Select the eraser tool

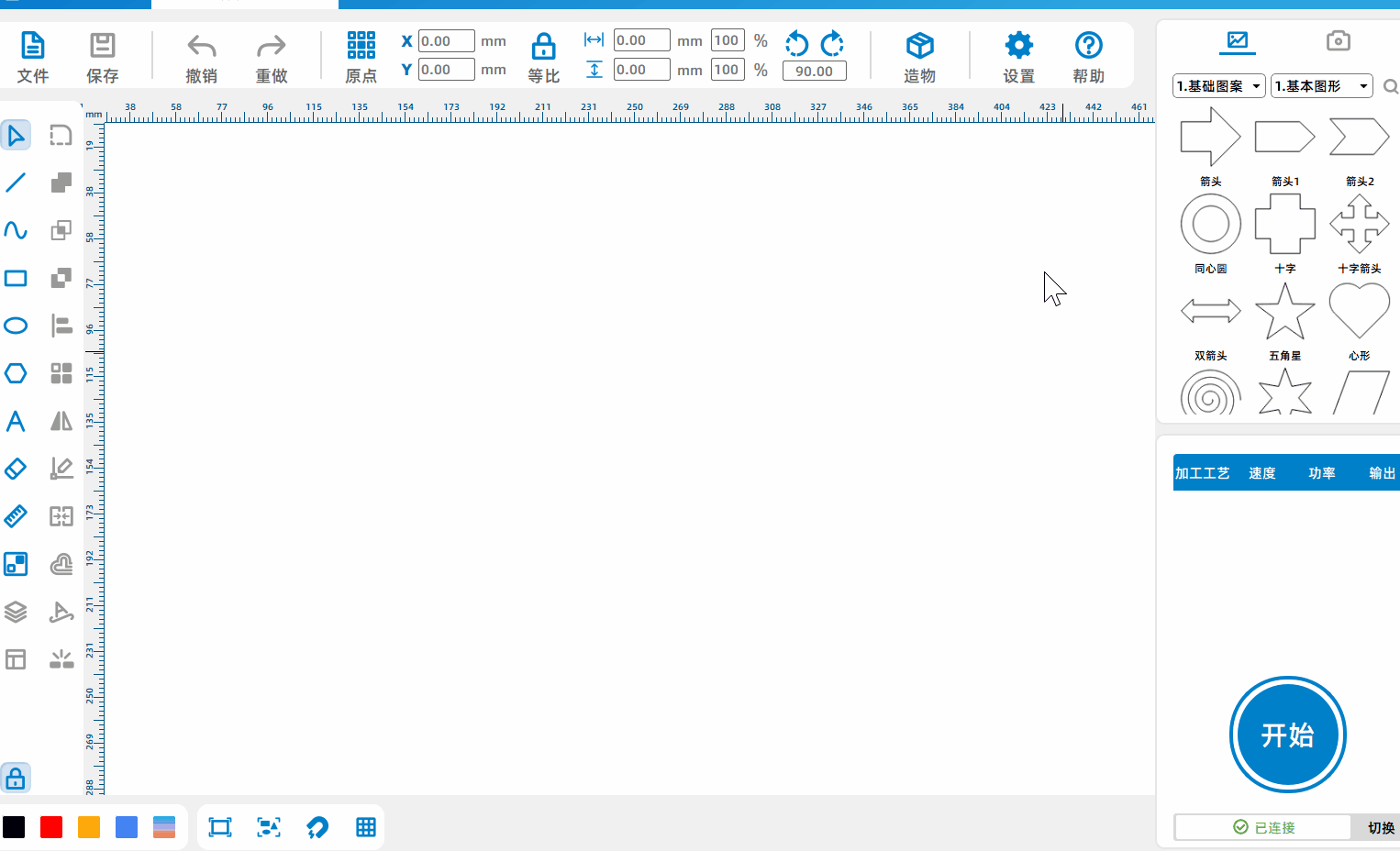(16, 469)
